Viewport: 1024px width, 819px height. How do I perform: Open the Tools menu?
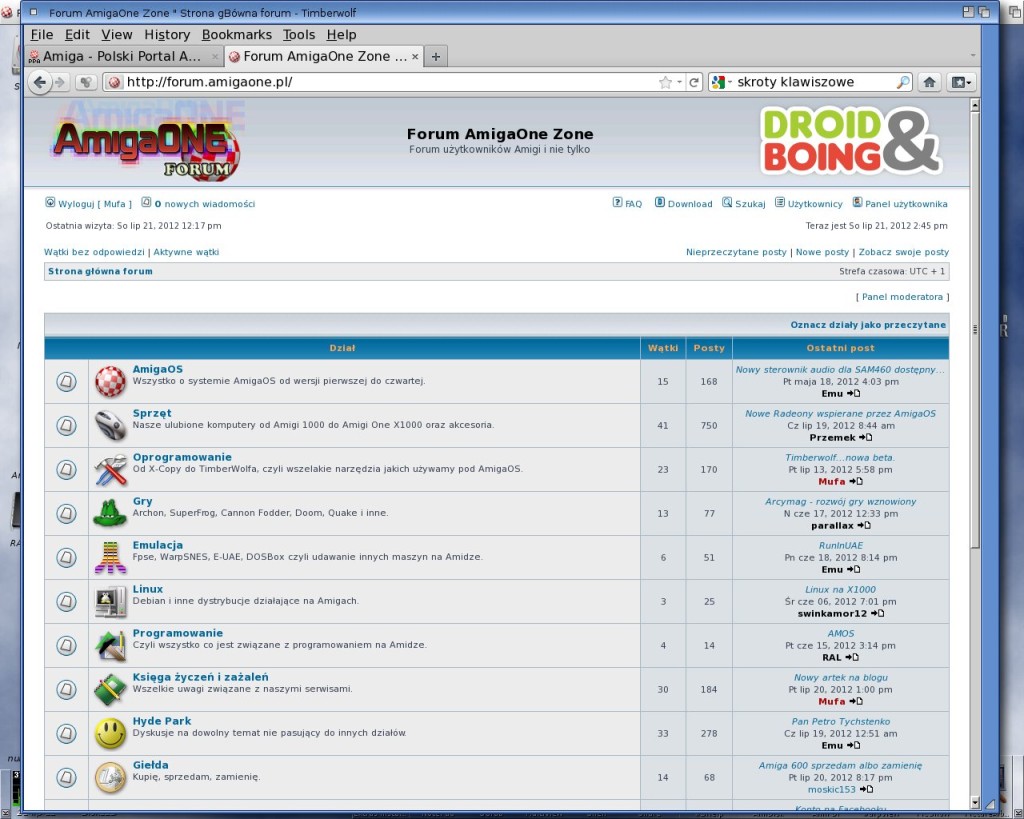tap(298, 35)
